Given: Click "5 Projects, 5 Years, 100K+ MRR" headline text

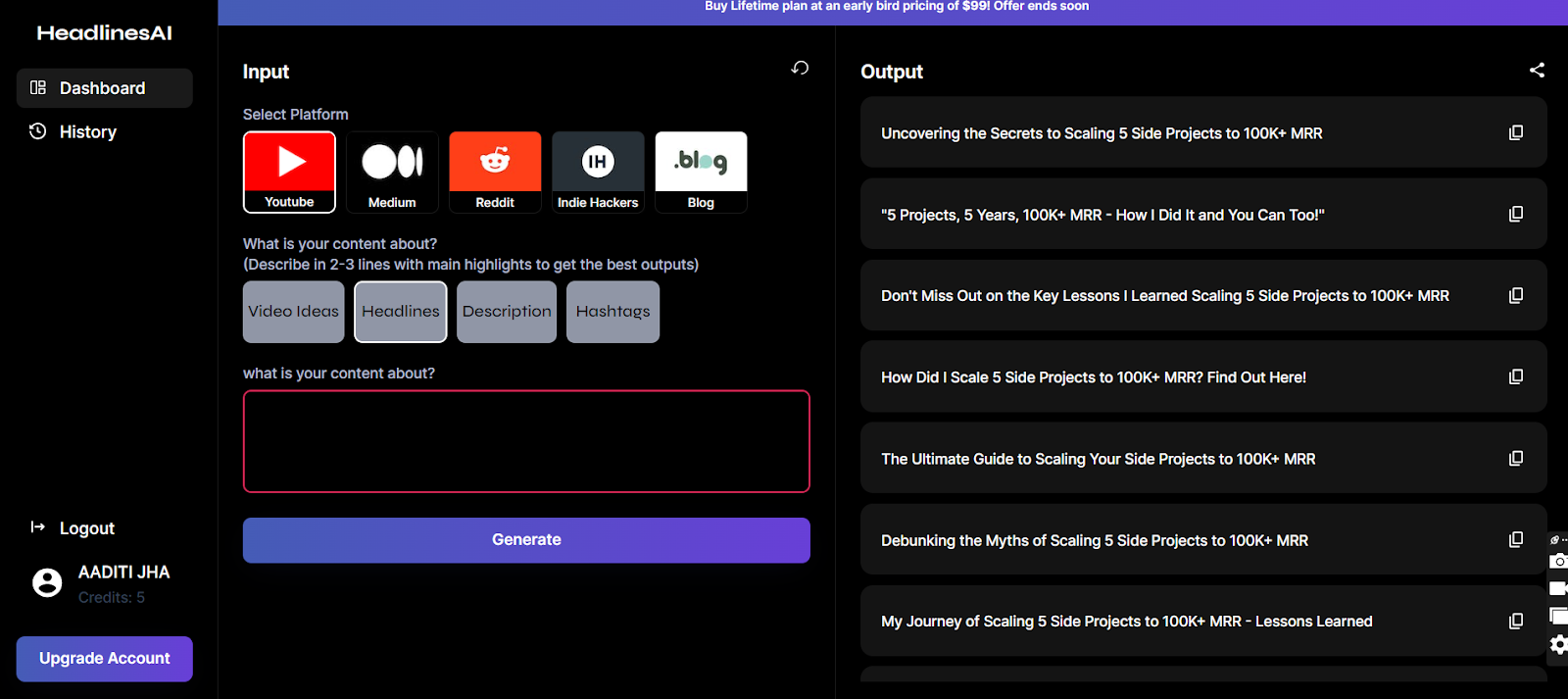Looking at the screenshot, I should coord(1102,215).
